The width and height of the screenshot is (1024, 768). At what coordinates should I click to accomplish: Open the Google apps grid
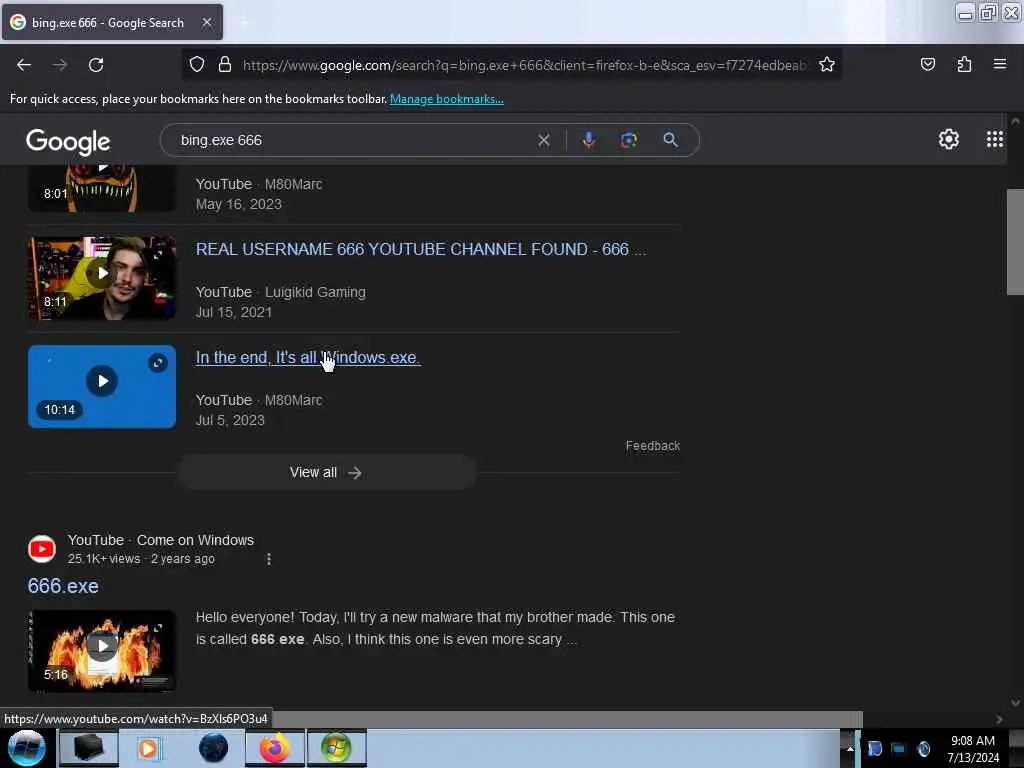pos(995,139)
